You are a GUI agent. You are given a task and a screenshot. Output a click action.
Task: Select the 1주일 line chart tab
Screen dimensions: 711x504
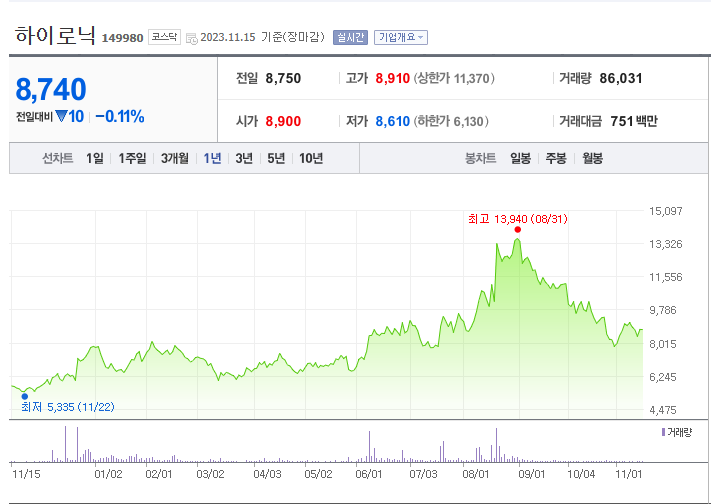pos(132,158)
